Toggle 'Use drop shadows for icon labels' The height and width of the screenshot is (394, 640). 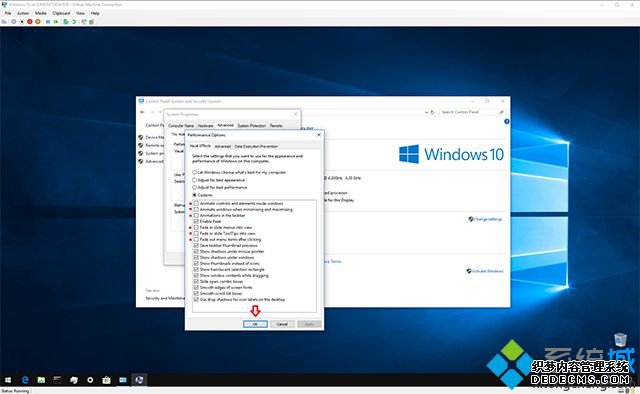point(196,299)
